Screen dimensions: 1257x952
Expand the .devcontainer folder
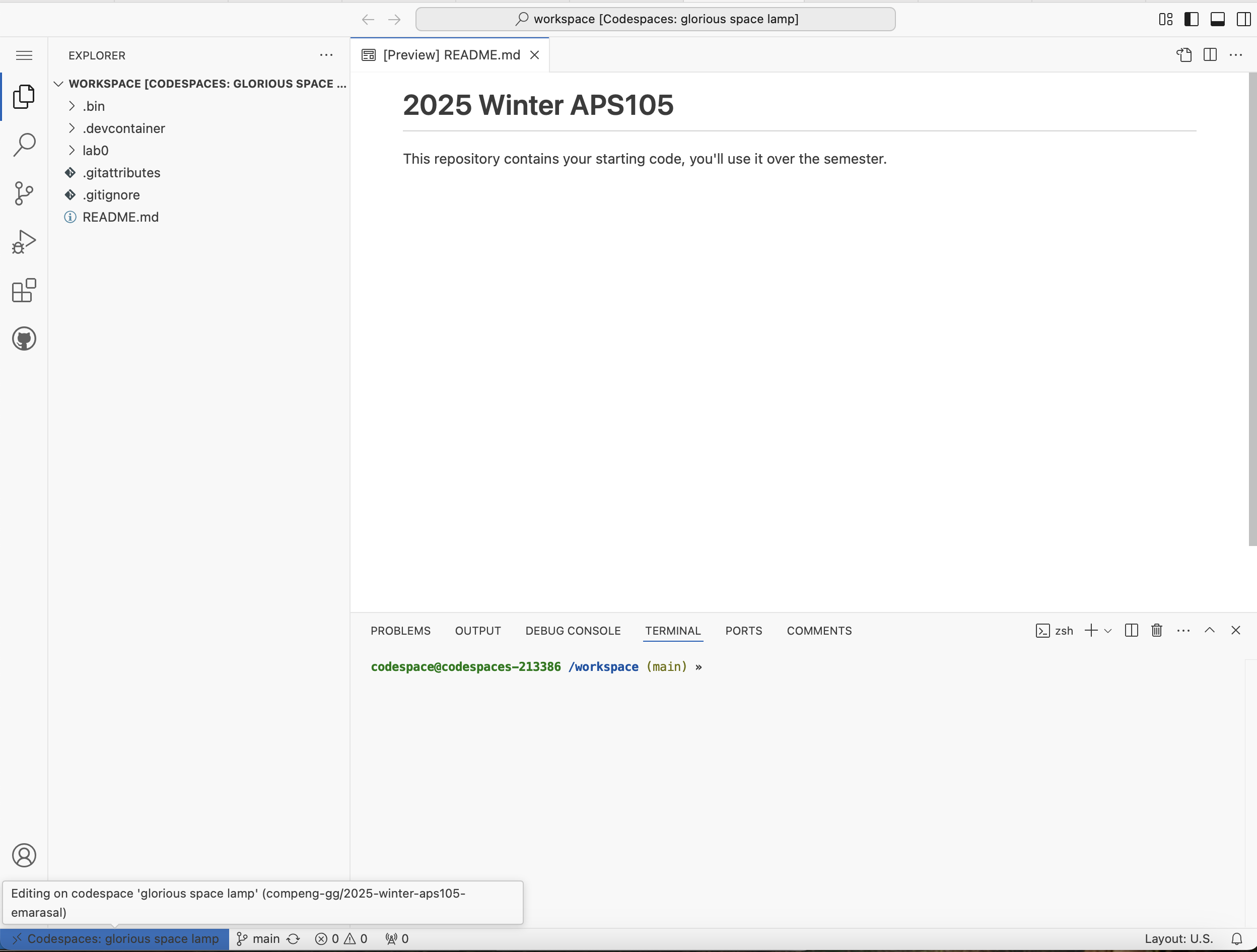(199, 128)
